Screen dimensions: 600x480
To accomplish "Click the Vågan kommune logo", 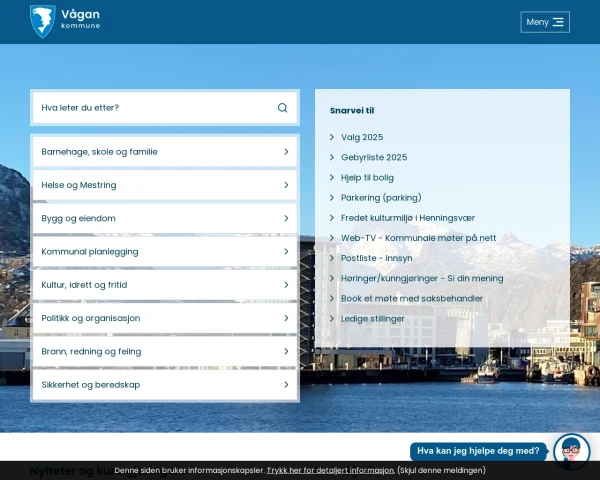I will pyautogui.click(x=65, y=20).
